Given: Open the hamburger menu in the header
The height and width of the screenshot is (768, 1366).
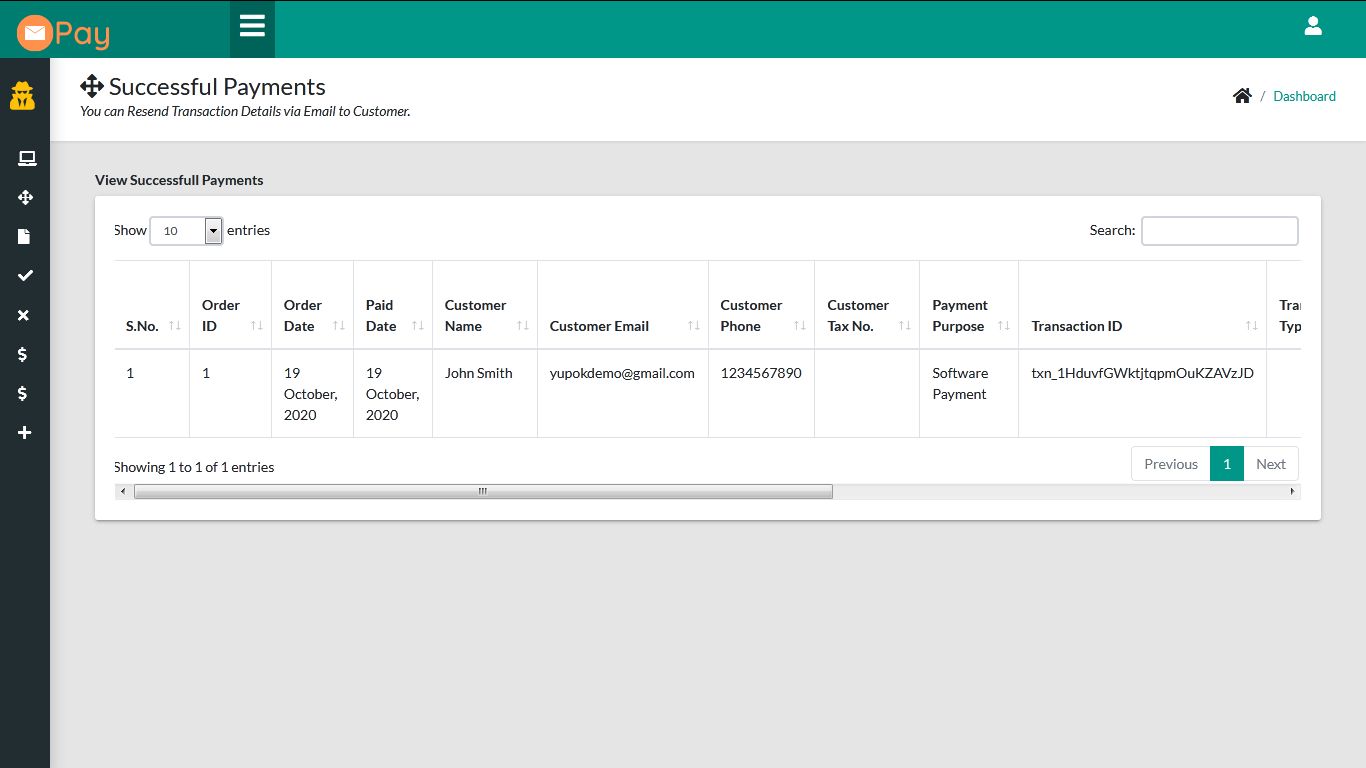Looking at the screenshot, I should 251,28.
